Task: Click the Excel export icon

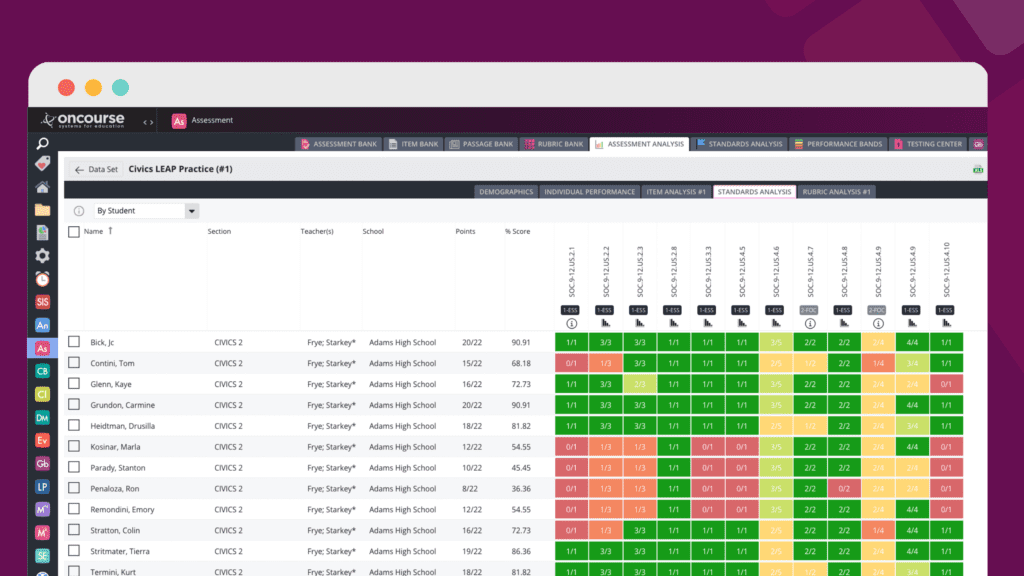Action: coord(977,170)
